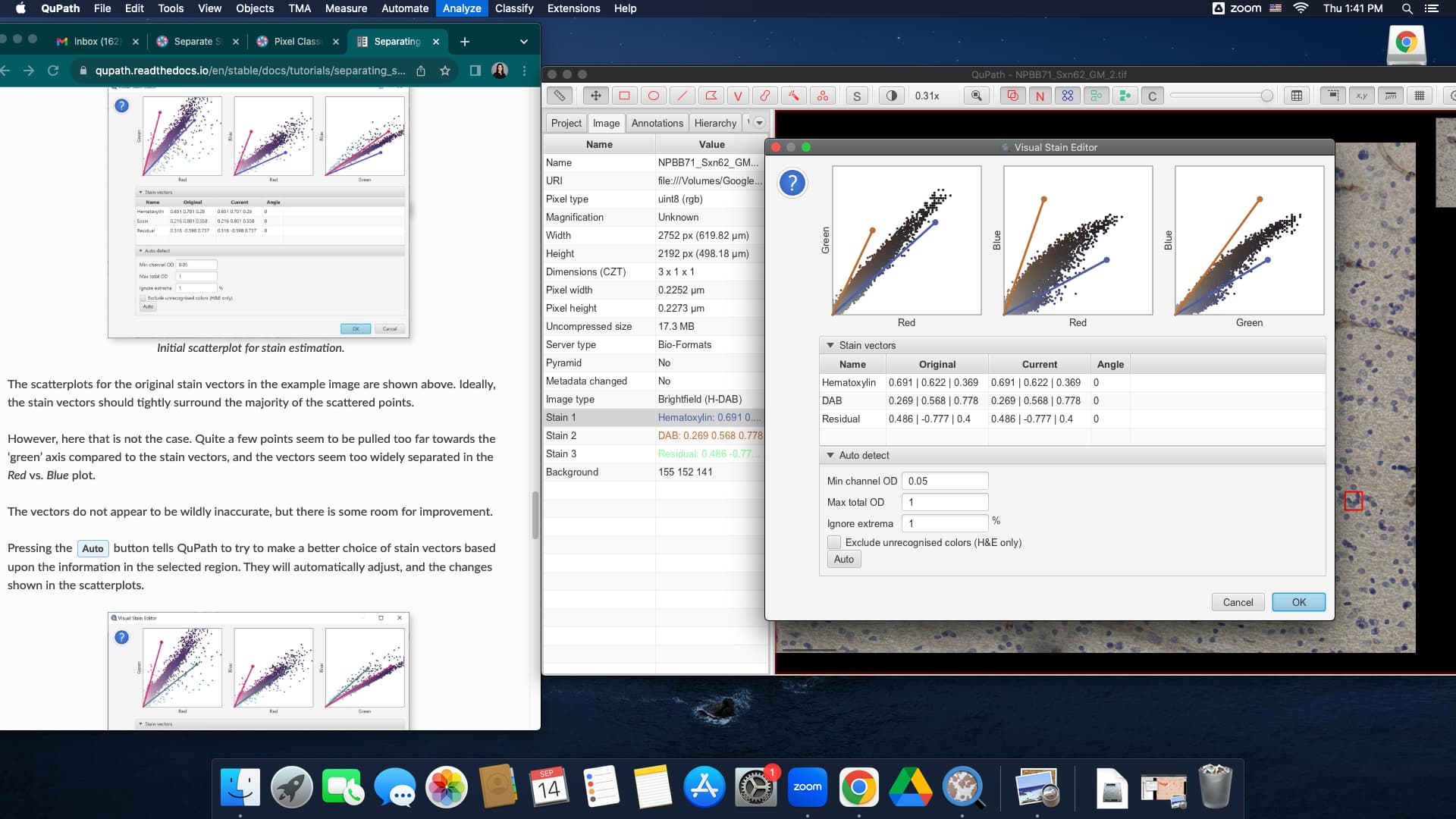This screenshot has width=1456, height=819.
Task: Toggle the counting grid overlay
Action: click(x=1421, y=96)
